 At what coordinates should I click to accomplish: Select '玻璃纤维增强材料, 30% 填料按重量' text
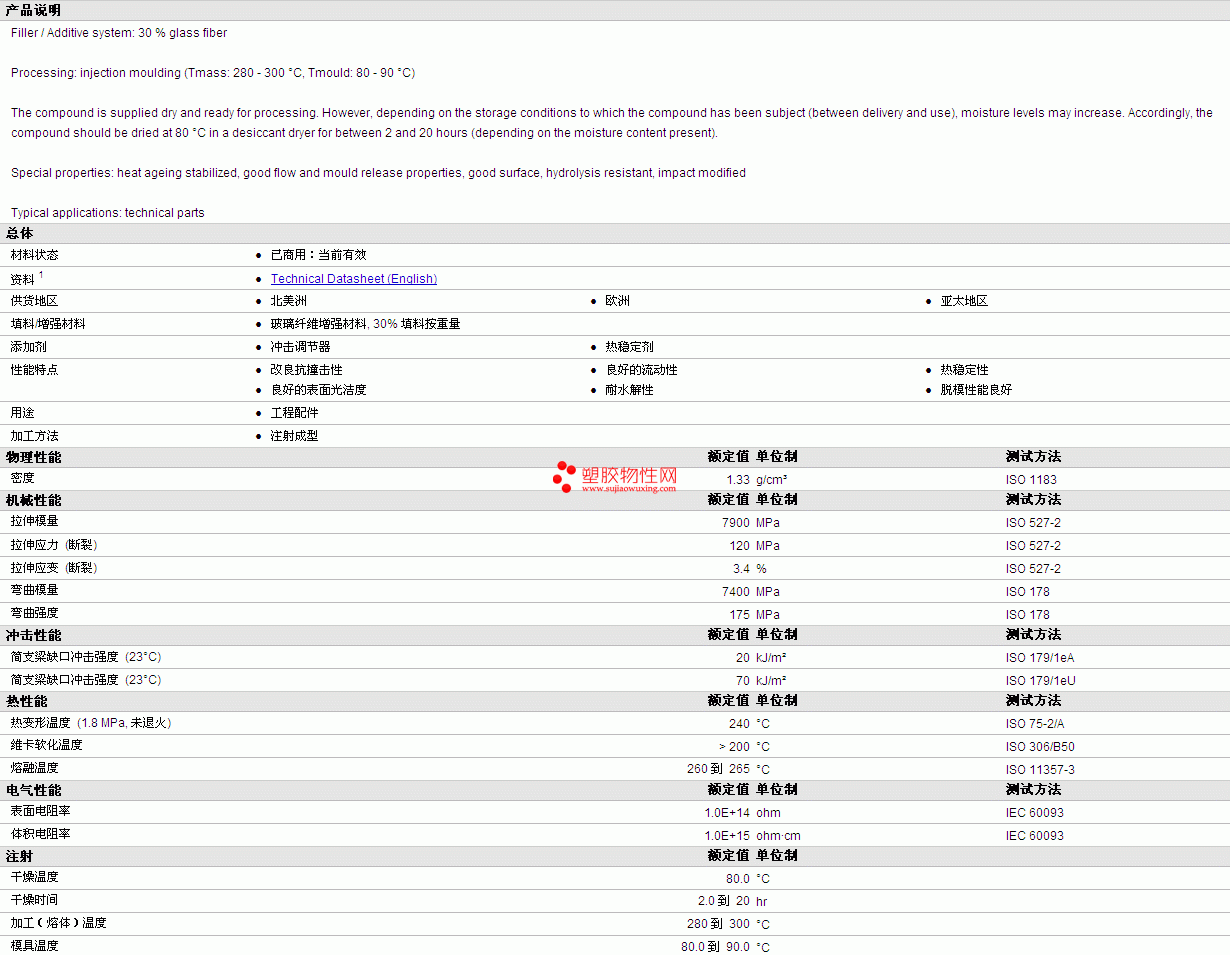[366, 324]
